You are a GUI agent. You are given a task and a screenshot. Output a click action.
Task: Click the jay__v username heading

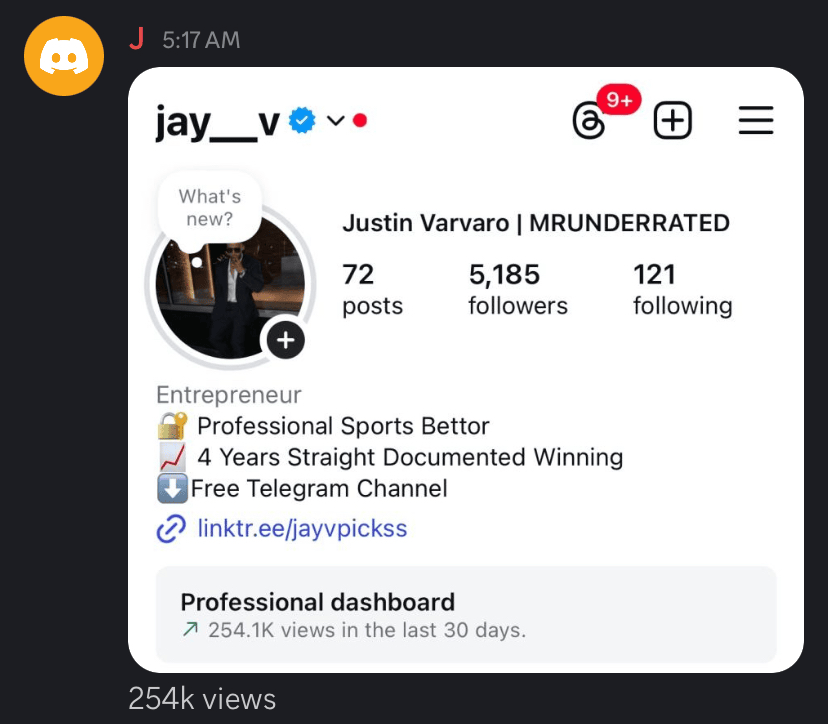(x=217, y=122)
